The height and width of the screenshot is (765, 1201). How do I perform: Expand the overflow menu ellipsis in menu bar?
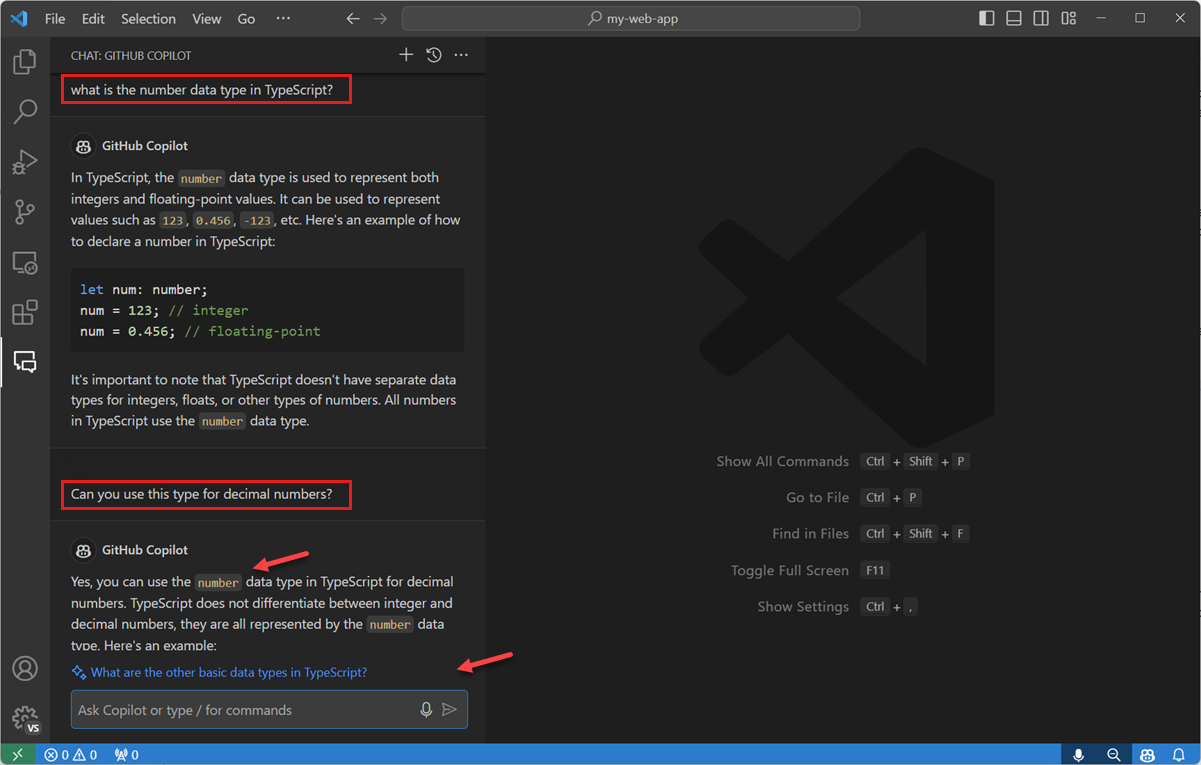[283, 19]
